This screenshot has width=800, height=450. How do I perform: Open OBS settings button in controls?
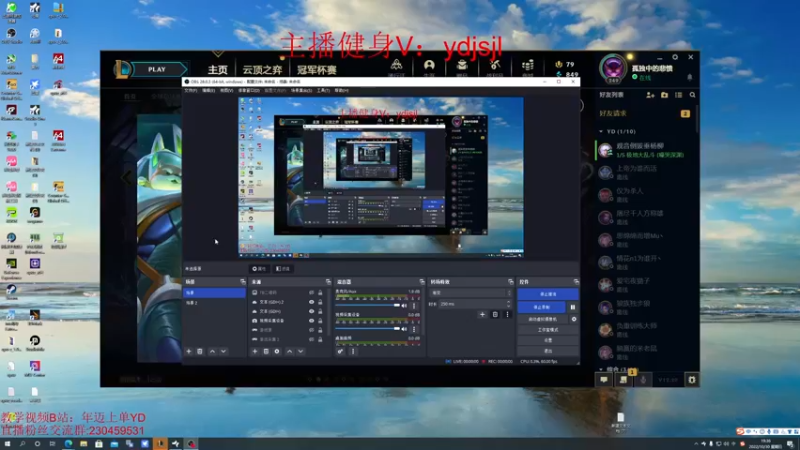pos(548,340)
